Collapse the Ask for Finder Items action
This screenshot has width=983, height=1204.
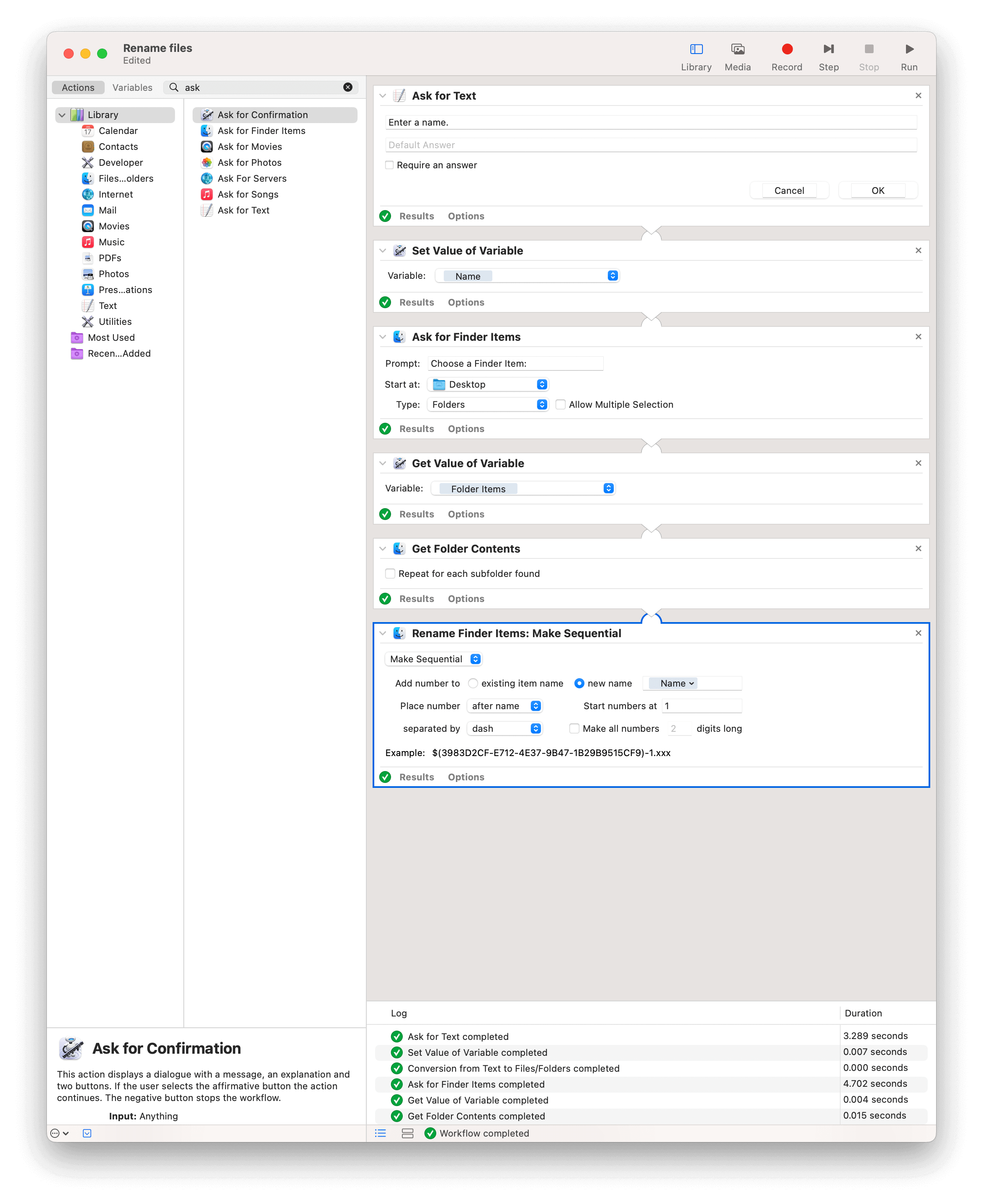pos(383,337)
